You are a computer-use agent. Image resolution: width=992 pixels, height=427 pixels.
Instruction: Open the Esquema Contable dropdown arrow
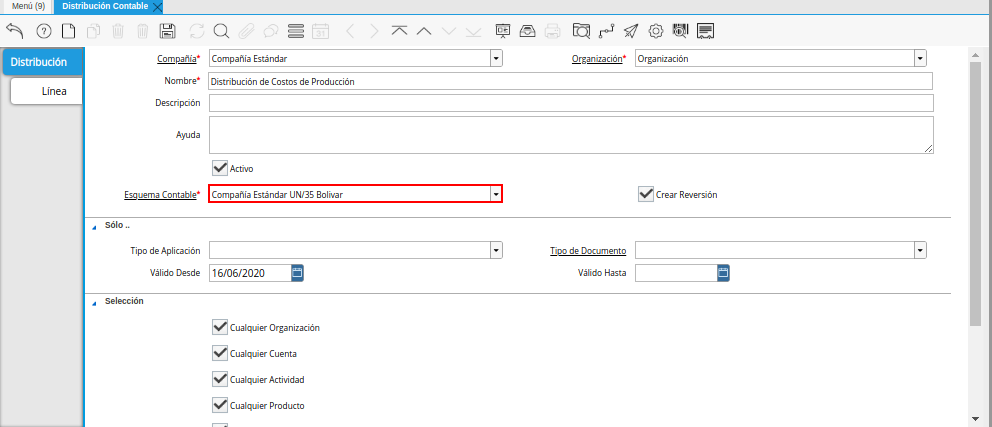click(x=496, y=194)
